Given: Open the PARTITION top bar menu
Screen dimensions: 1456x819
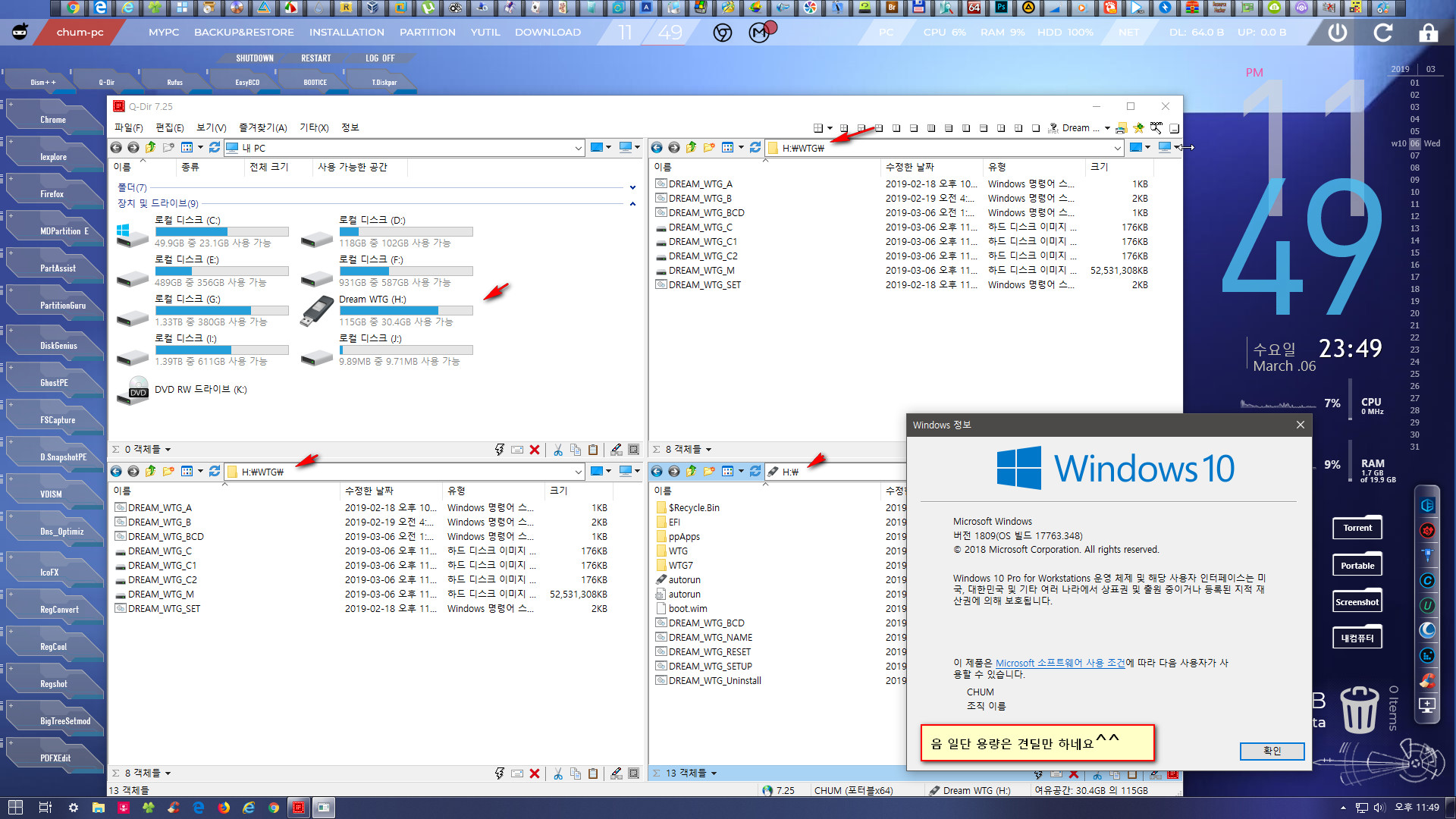Looking at the screenshot, I should coord(428,33).
